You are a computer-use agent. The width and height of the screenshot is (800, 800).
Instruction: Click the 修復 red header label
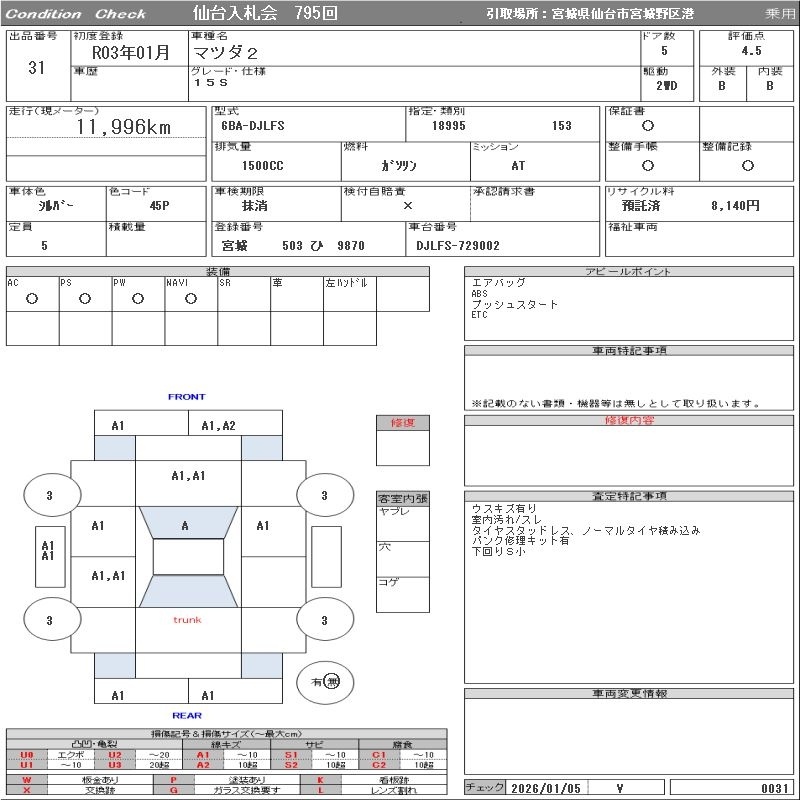[402, 423]
